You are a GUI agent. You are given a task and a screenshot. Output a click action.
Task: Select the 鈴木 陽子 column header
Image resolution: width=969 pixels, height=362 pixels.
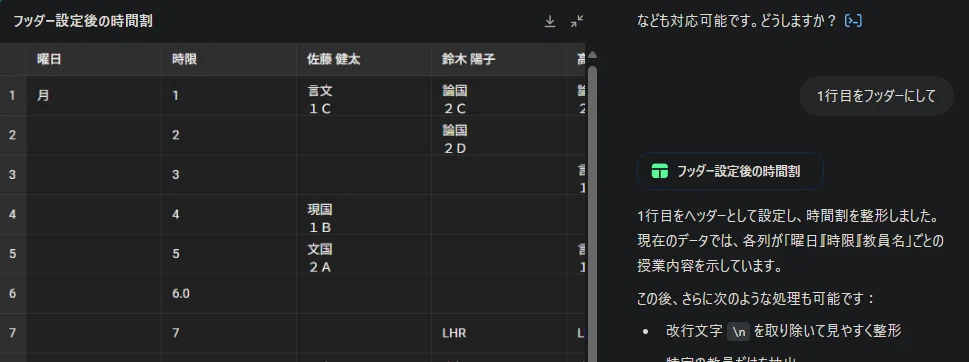[x=499, y=59]
